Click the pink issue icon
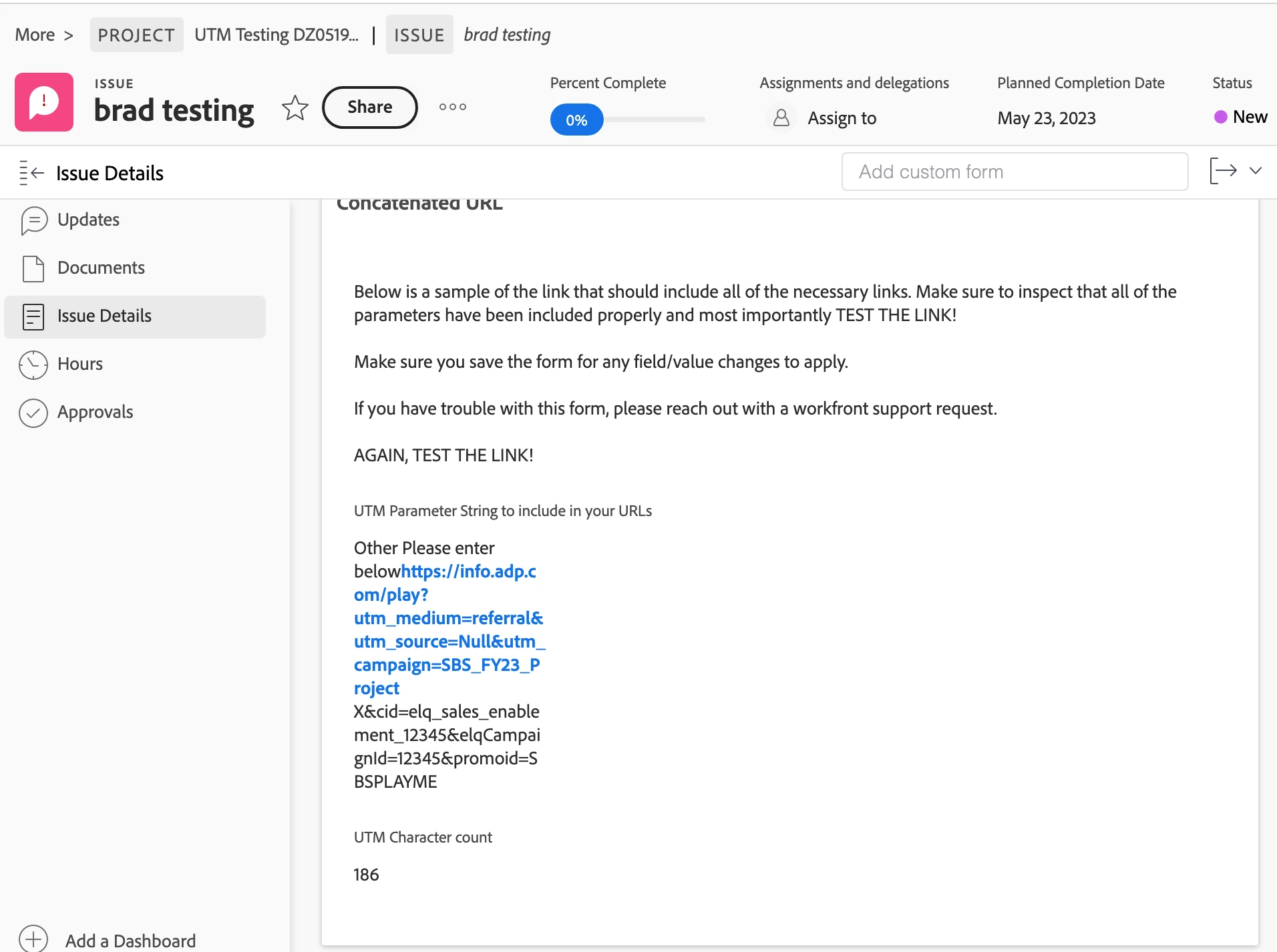 pyautogui.click(x=44, y=102)
